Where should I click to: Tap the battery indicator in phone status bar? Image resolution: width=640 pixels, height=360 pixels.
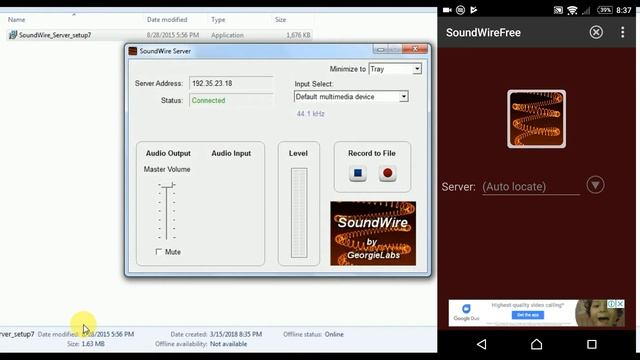coord(605,10)
